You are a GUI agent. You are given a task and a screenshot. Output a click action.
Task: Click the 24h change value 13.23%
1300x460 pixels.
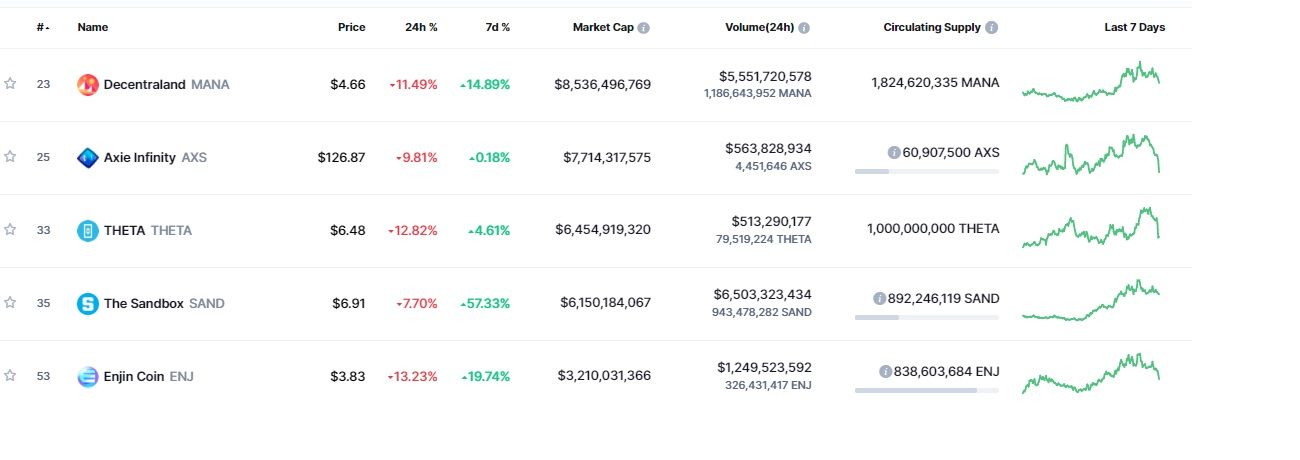pos(413,377)
